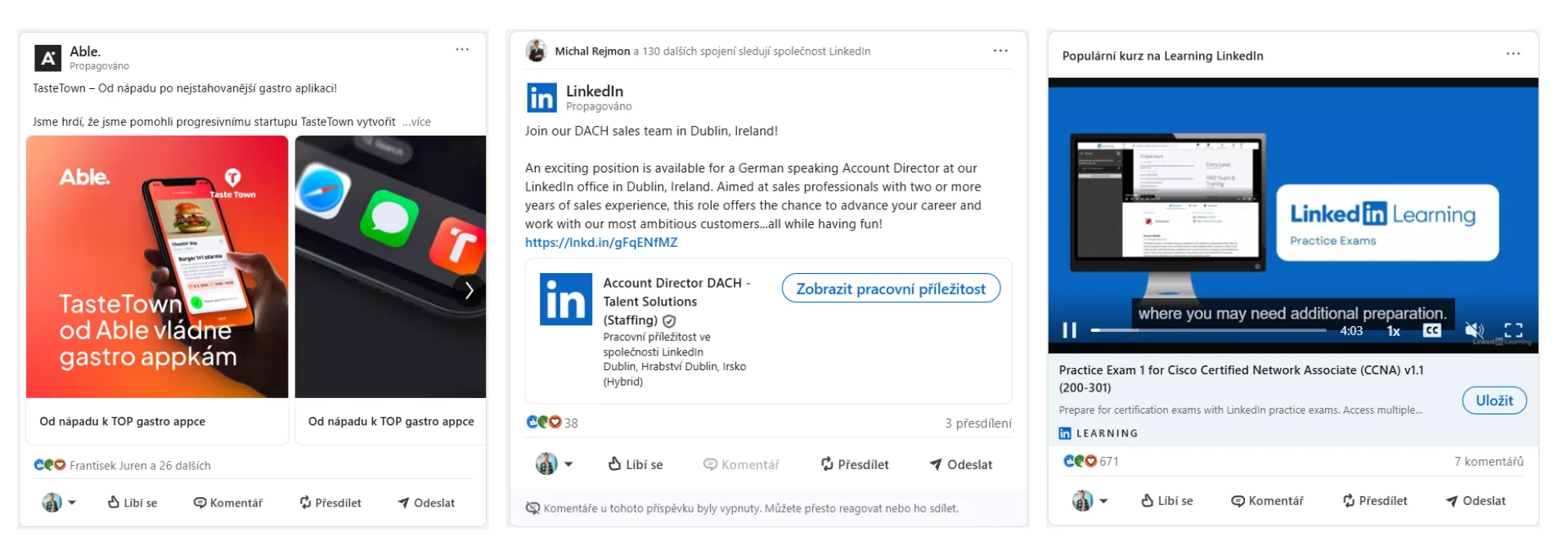Comment on the Able post
The image size is (1568, 555).
pos(228,503)
